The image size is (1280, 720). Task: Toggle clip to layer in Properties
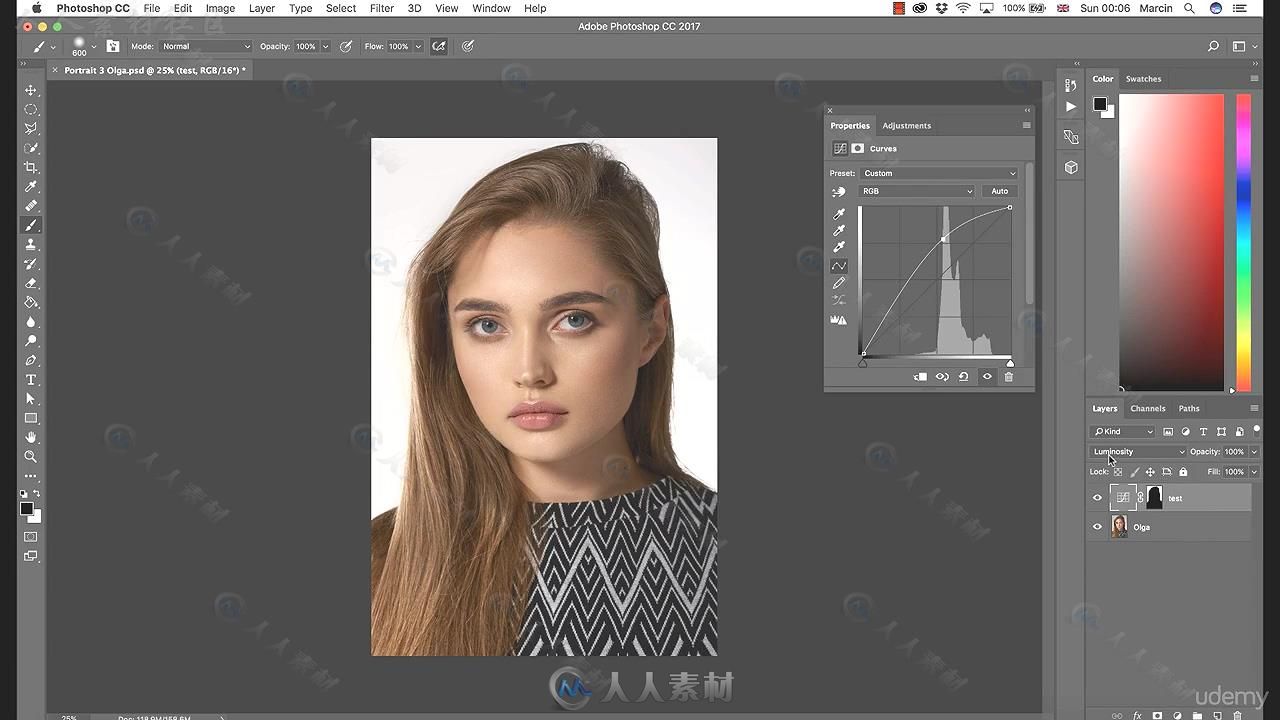[x=919, y=377]
